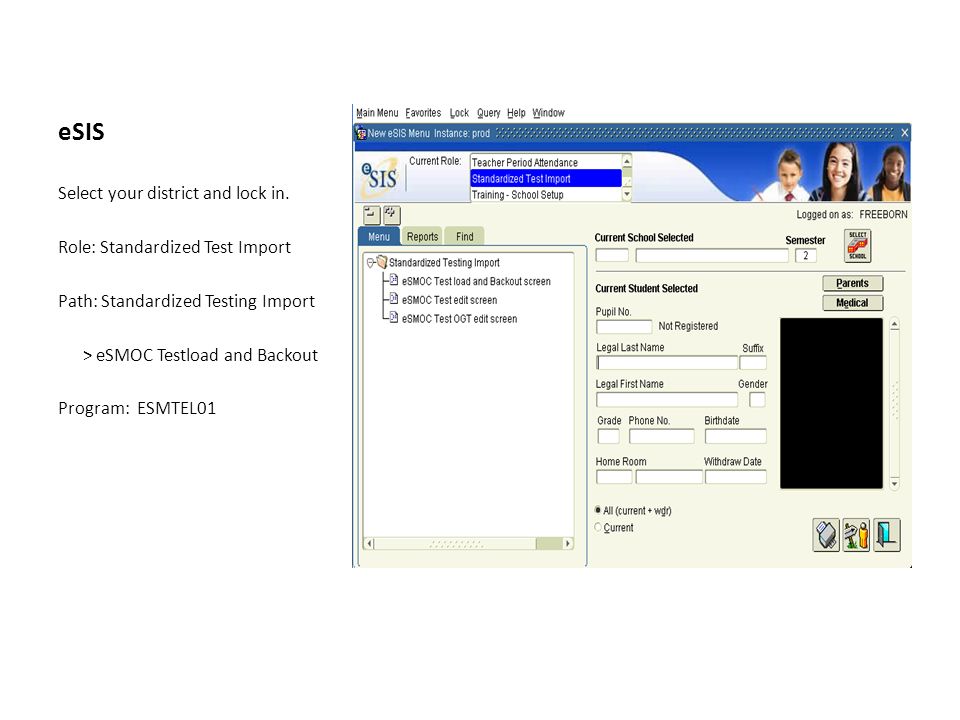Open eSMOC Test edit screen item
The height and width of the screenshot is (720, 960).
(449, 300)
